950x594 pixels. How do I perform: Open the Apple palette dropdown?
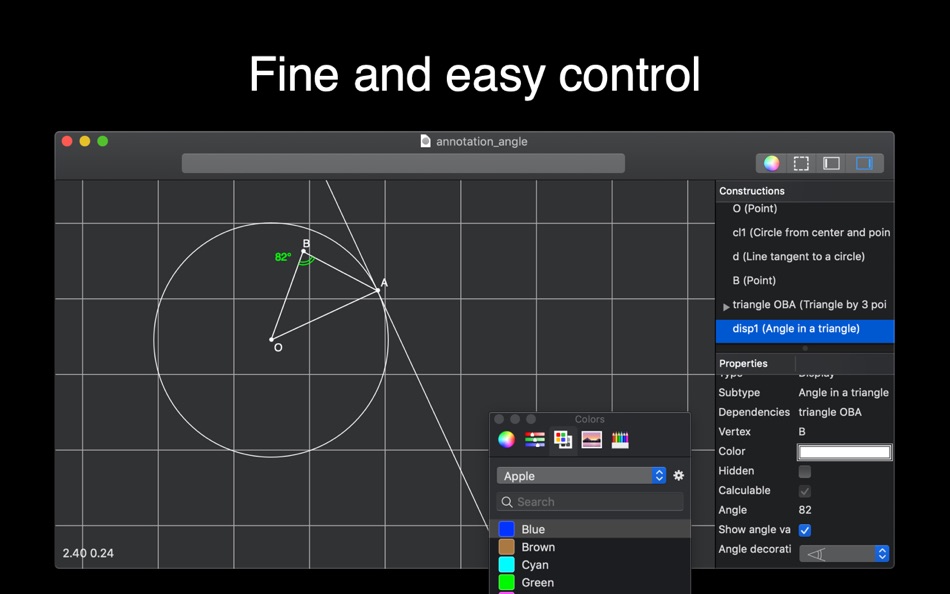pos(581,476)
